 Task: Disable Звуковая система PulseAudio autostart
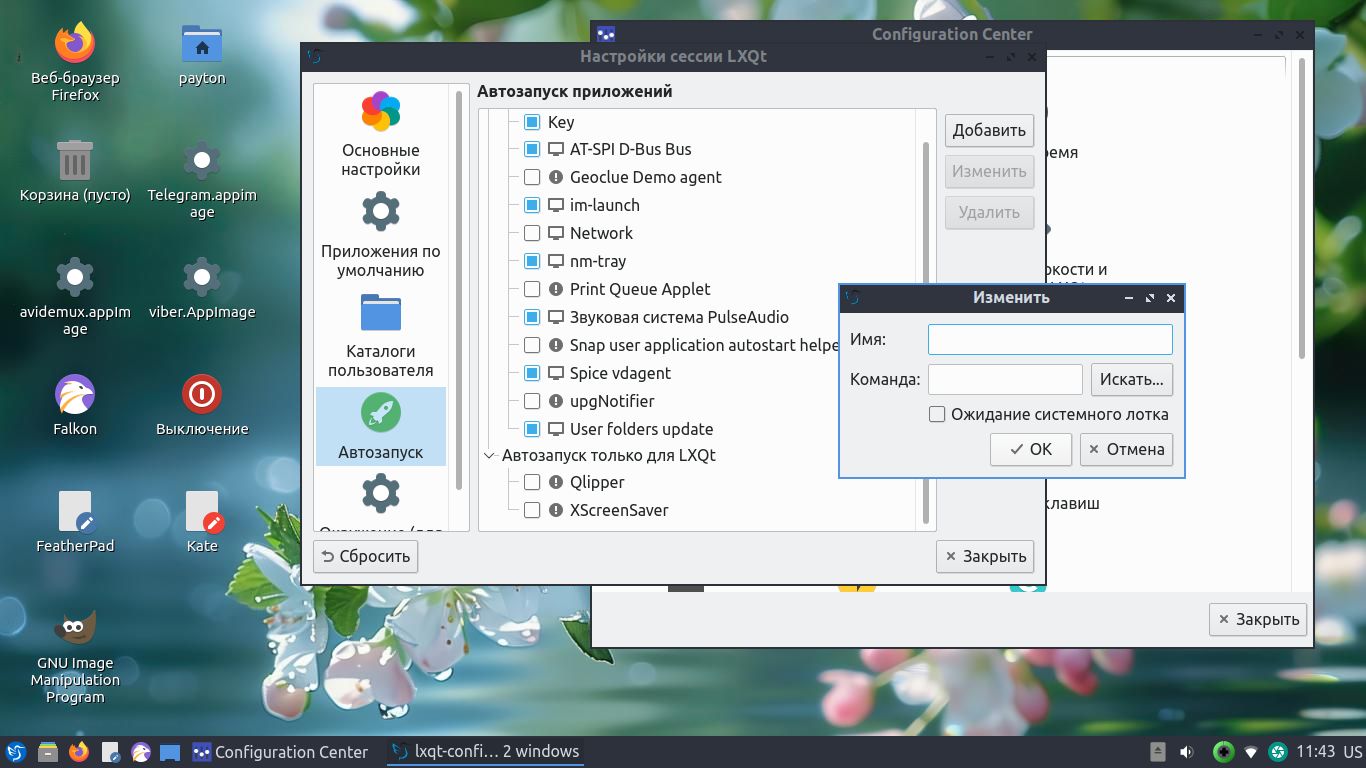532,317
